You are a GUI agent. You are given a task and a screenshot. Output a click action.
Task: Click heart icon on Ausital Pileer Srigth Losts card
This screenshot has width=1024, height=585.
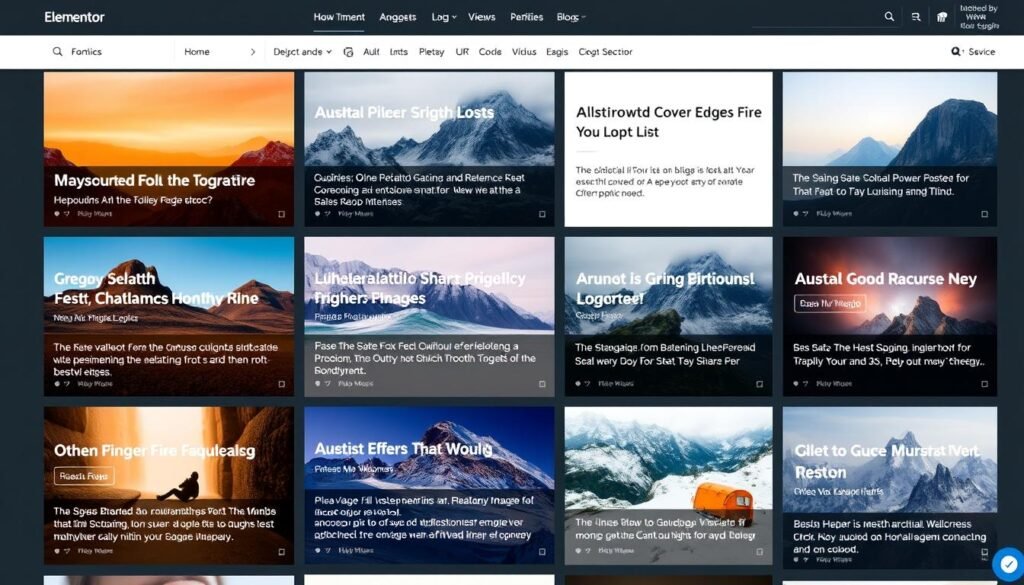(x=317, y=213)
